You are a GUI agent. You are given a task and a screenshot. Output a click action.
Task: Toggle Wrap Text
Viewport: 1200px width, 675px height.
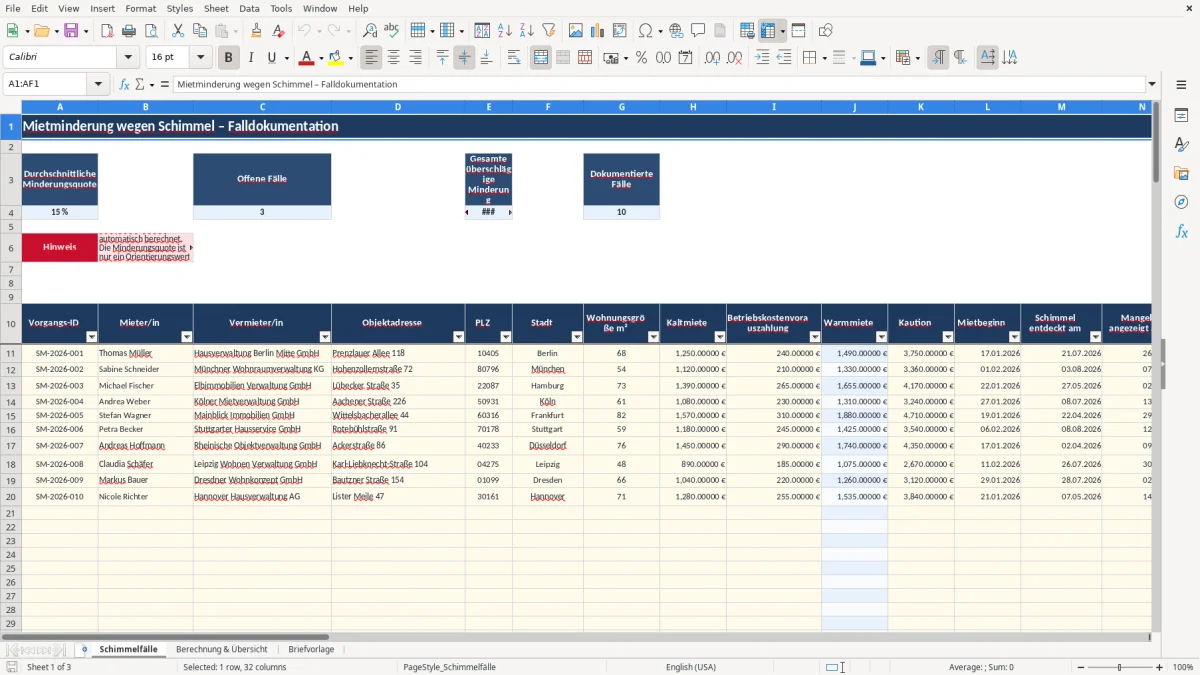click(x=514, y=58)
